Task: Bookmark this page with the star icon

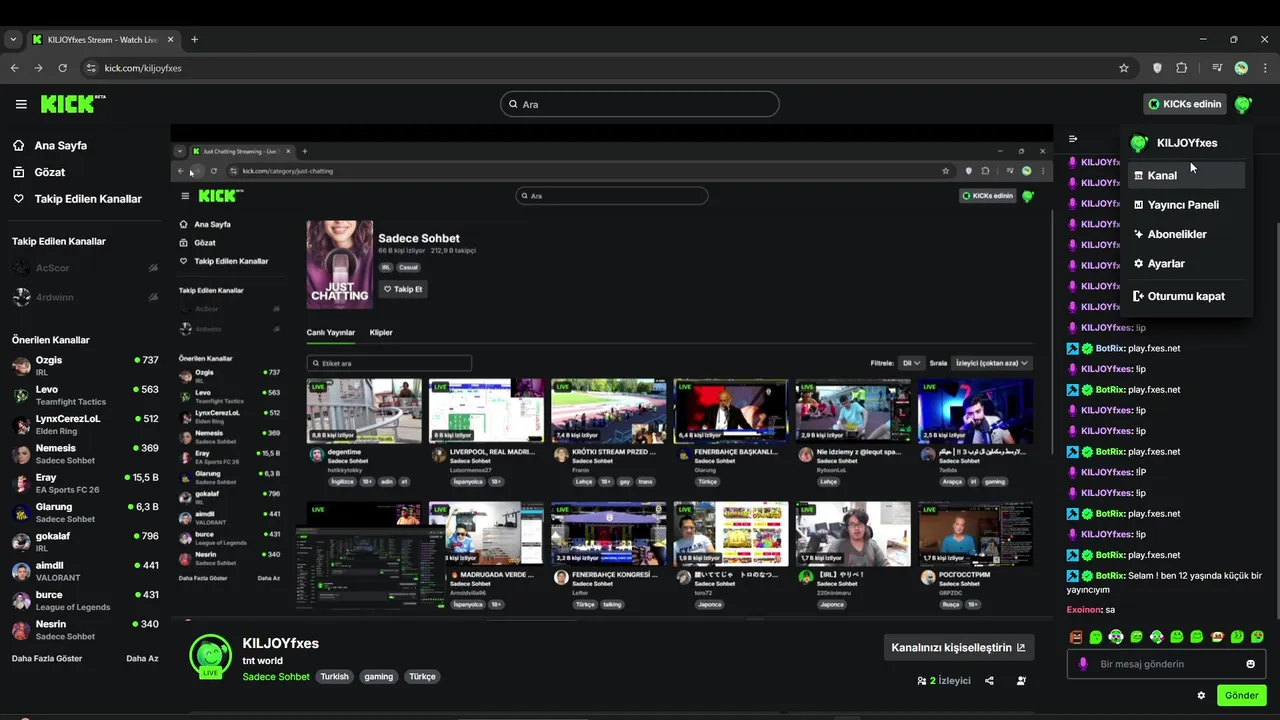Action: point(1124,68)
